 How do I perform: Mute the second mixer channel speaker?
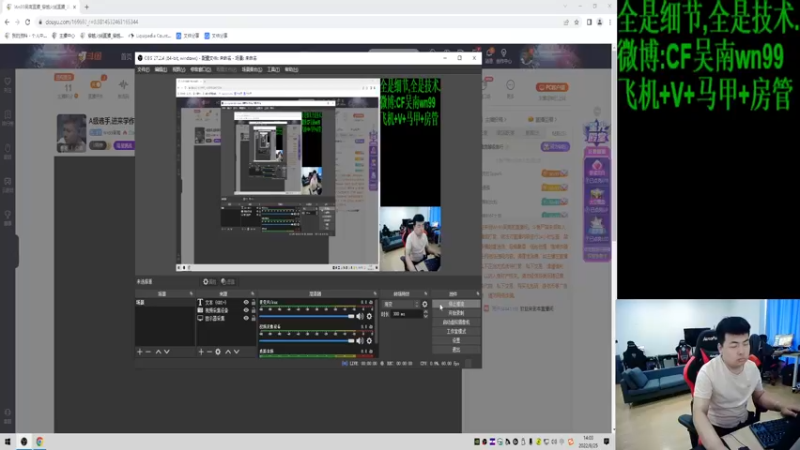coord(360,341)
